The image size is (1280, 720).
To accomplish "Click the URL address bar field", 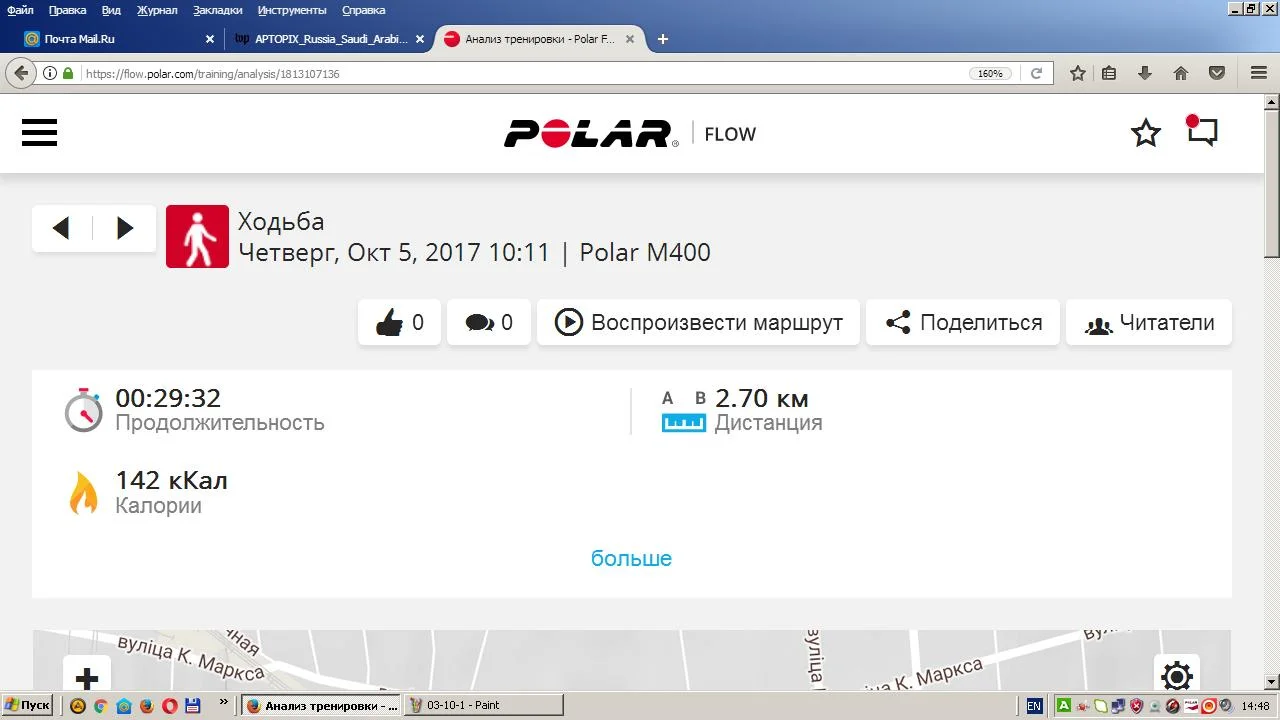I will (520, 73).
